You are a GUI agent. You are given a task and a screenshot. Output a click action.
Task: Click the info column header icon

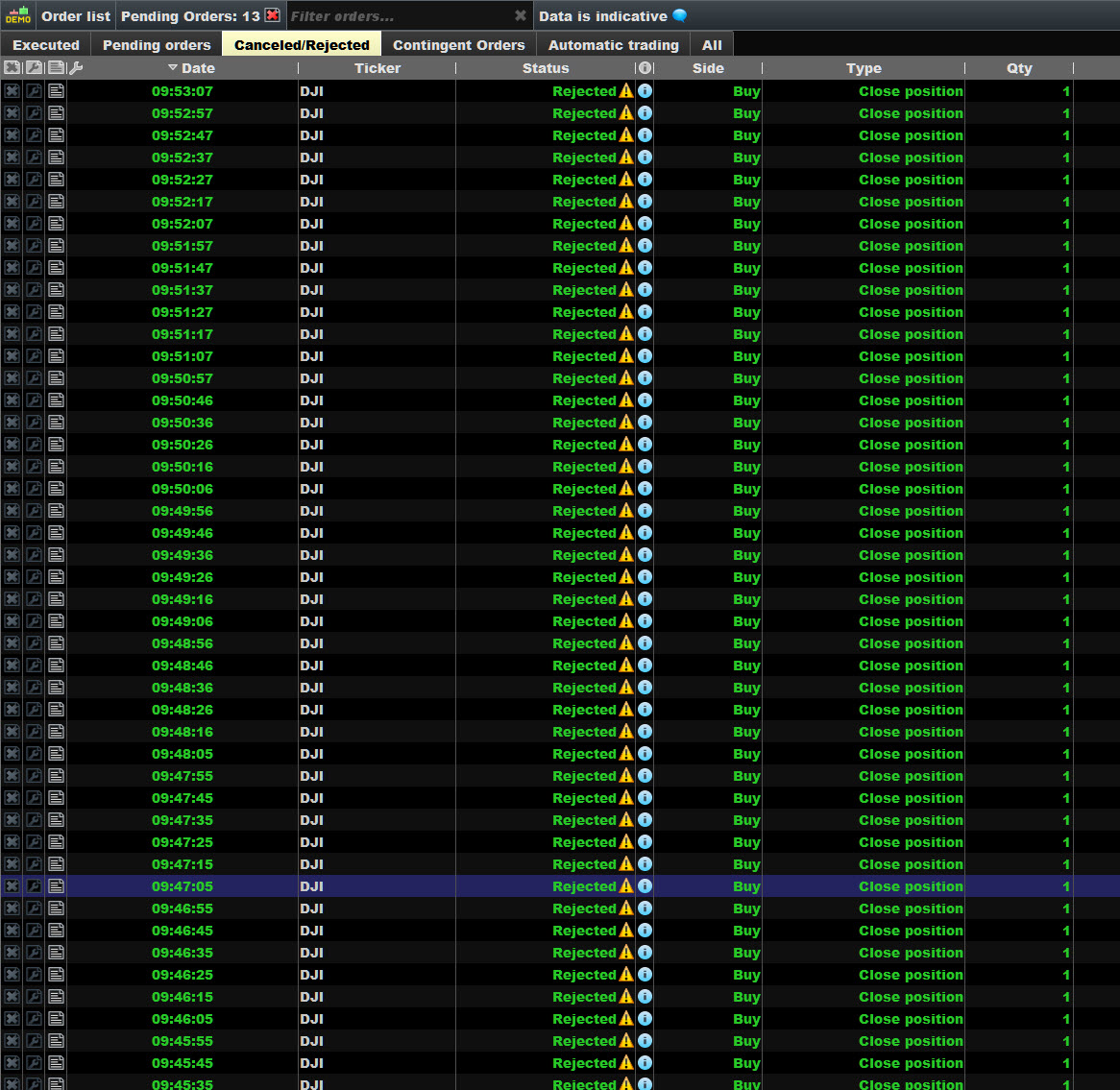(645, 68)
